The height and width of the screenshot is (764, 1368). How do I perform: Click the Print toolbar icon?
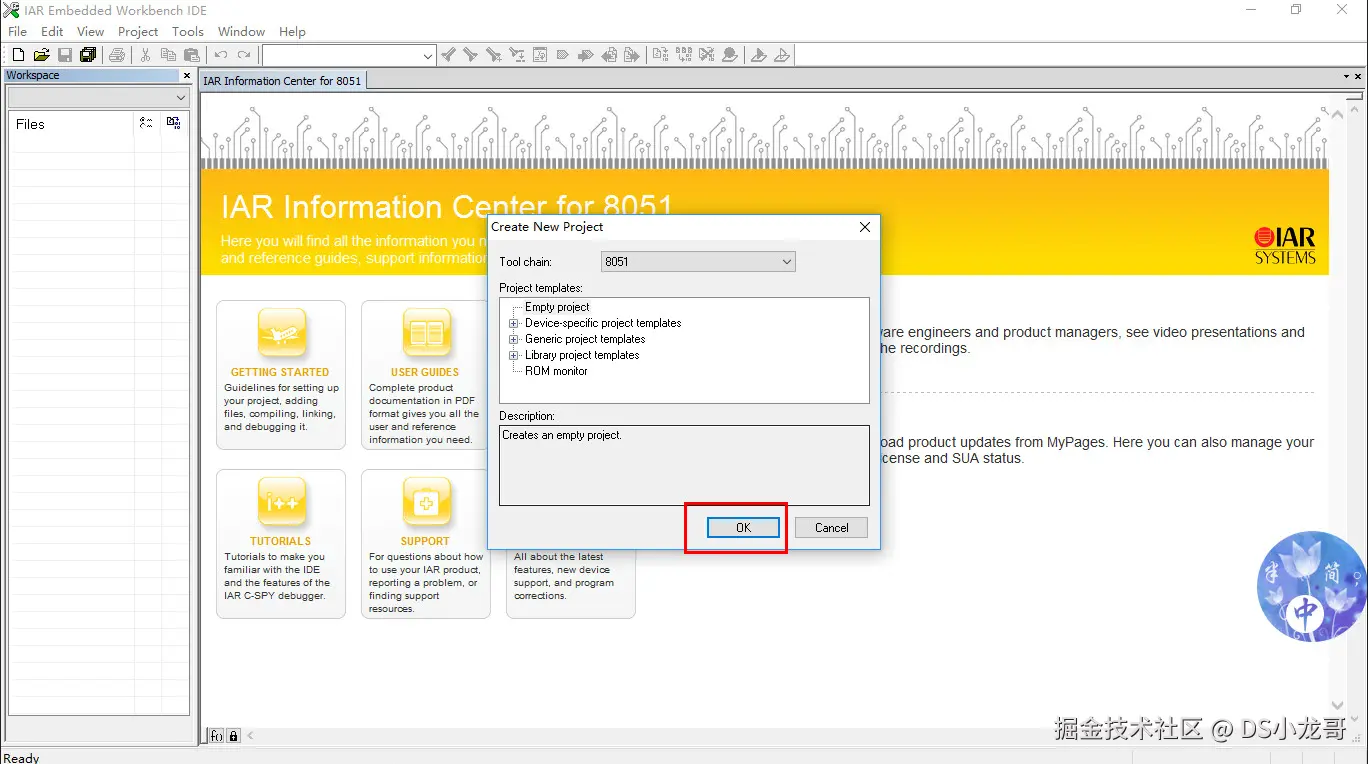pyautogui.click(x=117, y=55)
